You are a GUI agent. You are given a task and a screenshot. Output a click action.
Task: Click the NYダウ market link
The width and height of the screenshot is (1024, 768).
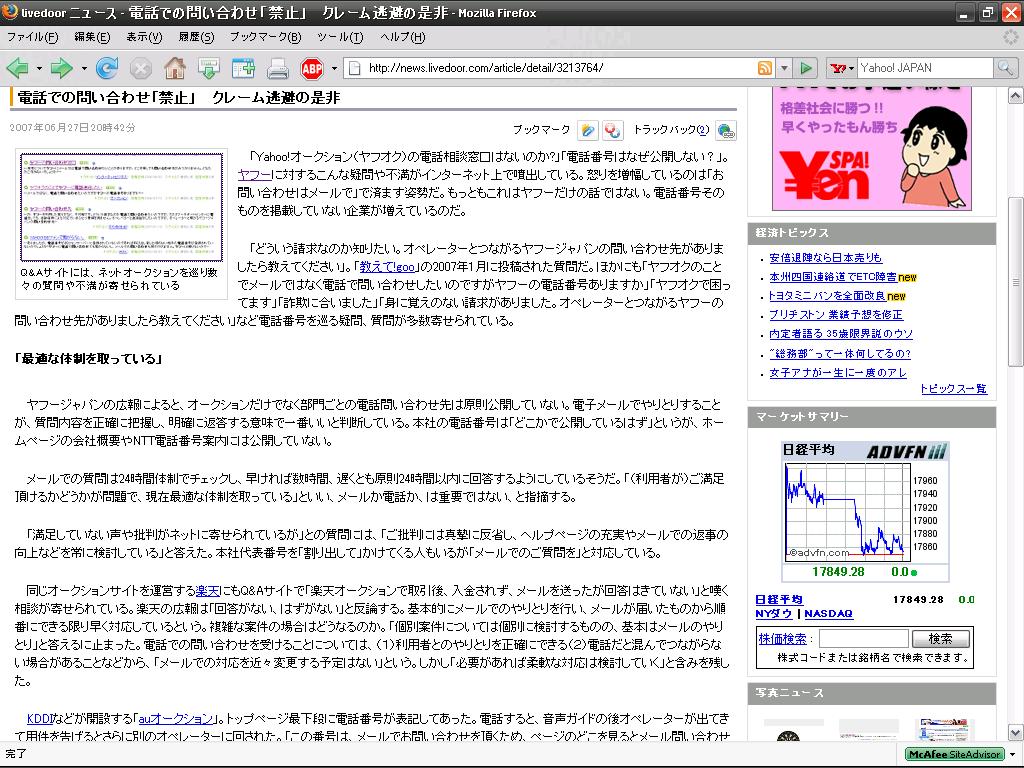(774, 614)
